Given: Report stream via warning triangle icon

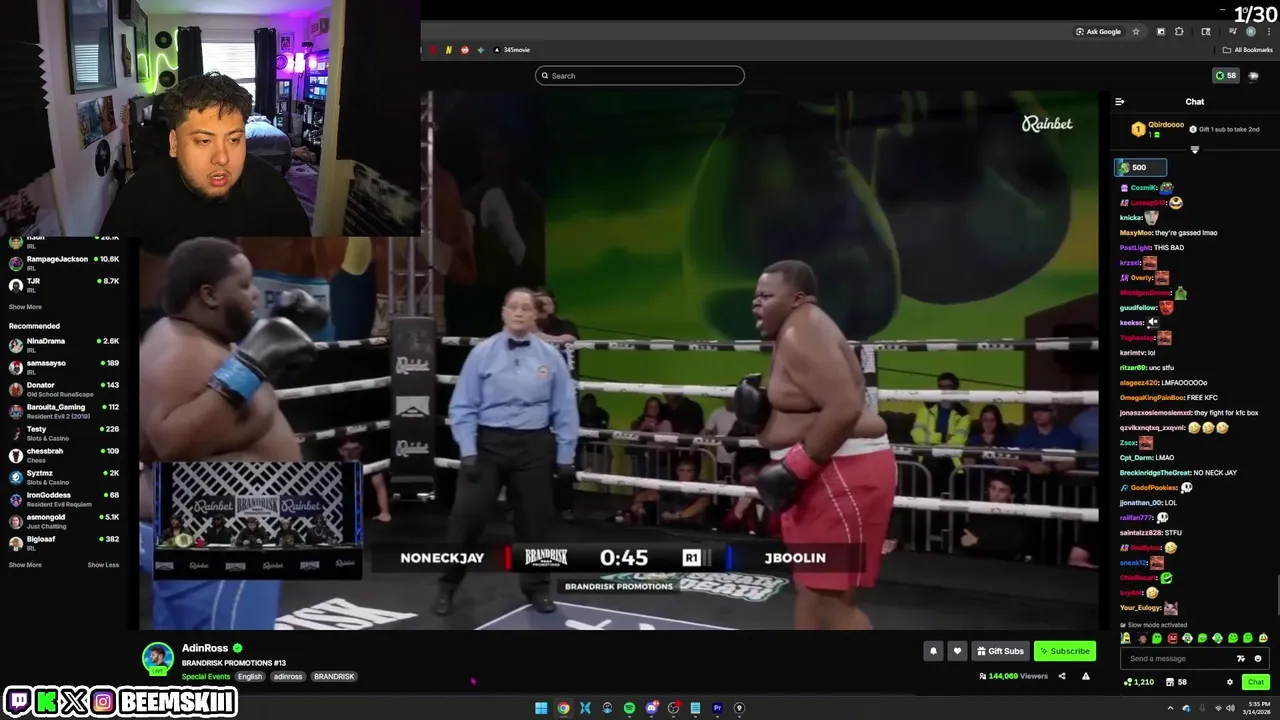Looking at the screenshot, I should tap(1086, 676).
